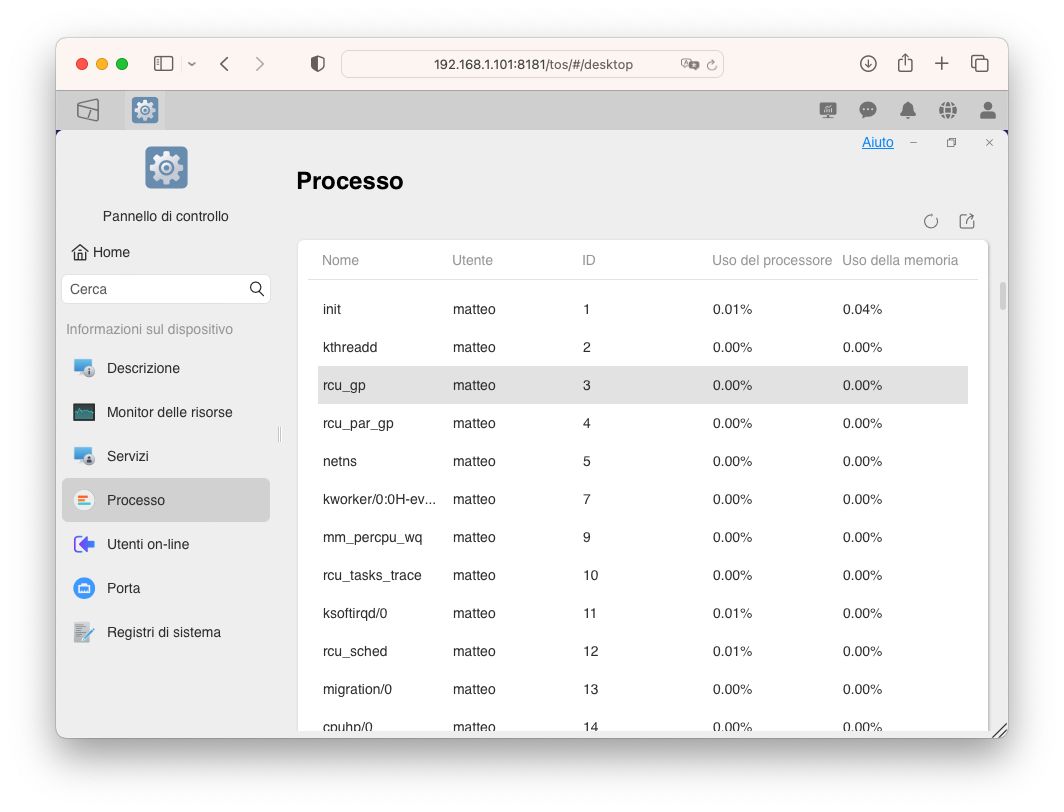Open the resource monitor taskbar icon

click(x=828, y=110)
